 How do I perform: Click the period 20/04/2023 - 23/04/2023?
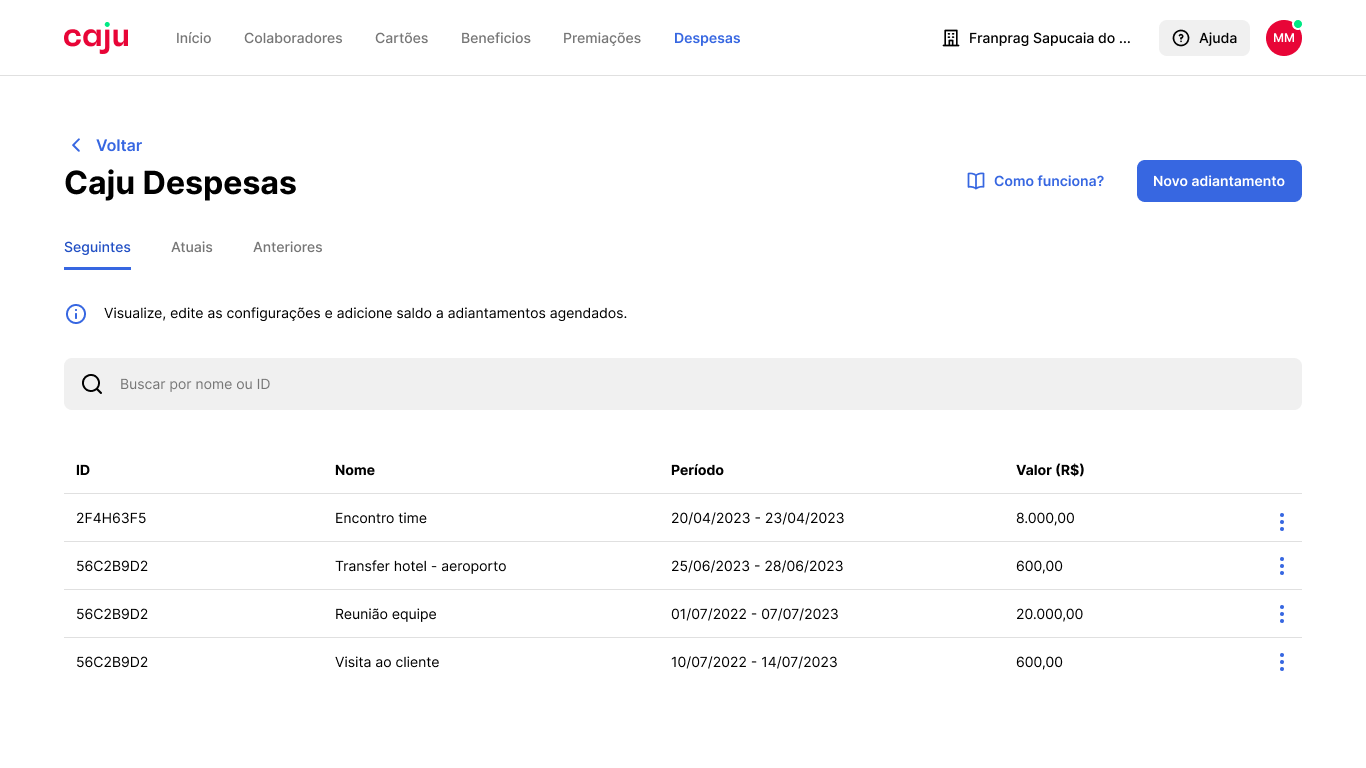tap(758, 518)
